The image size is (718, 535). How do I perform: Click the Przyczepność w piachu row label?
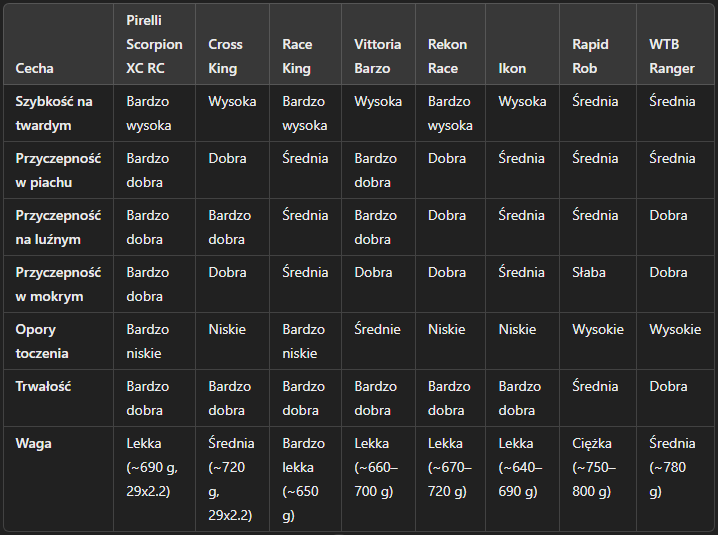58,170
